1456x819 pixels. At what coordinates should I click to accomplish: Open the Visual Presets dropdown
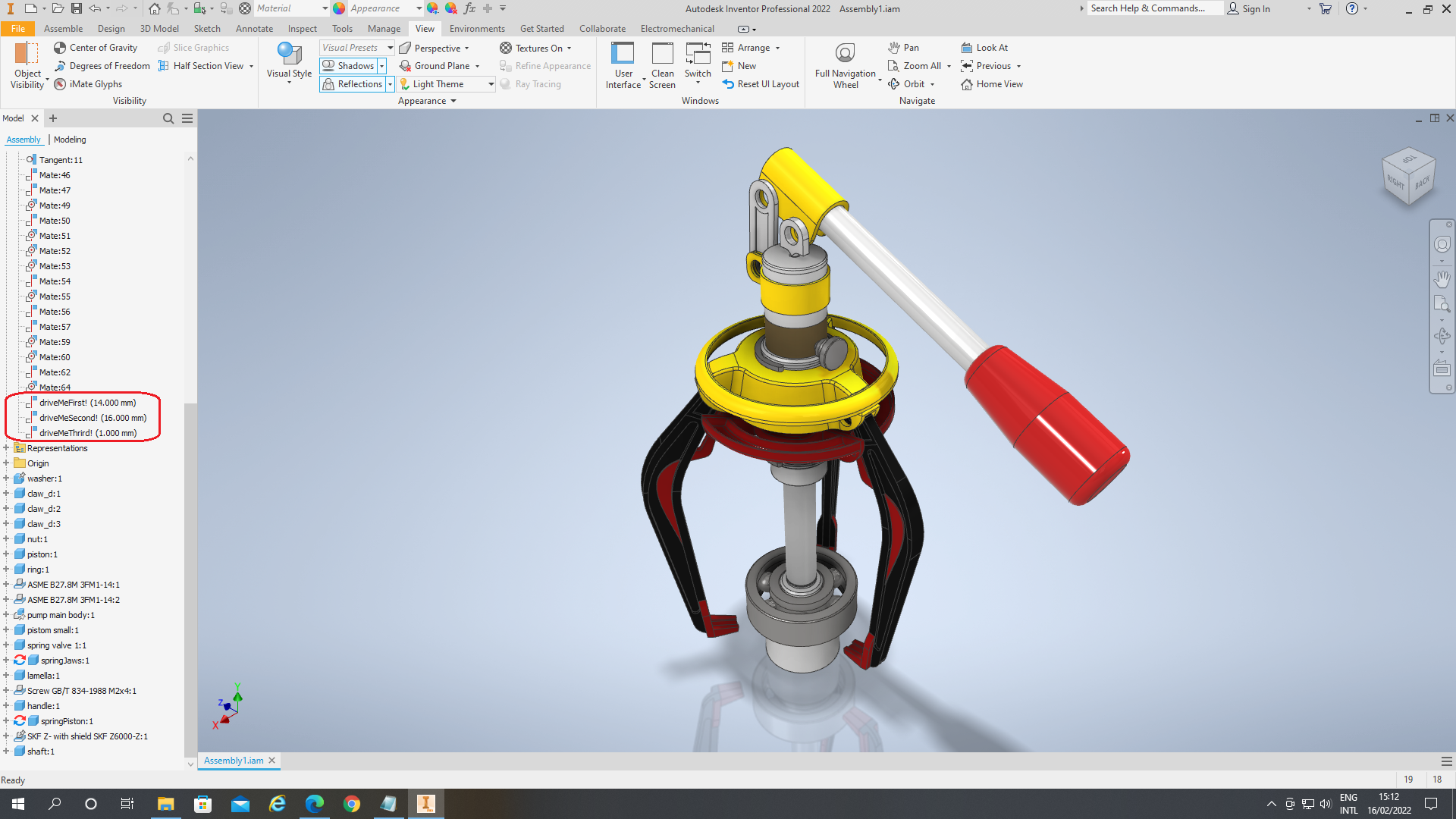pos(391,48)
